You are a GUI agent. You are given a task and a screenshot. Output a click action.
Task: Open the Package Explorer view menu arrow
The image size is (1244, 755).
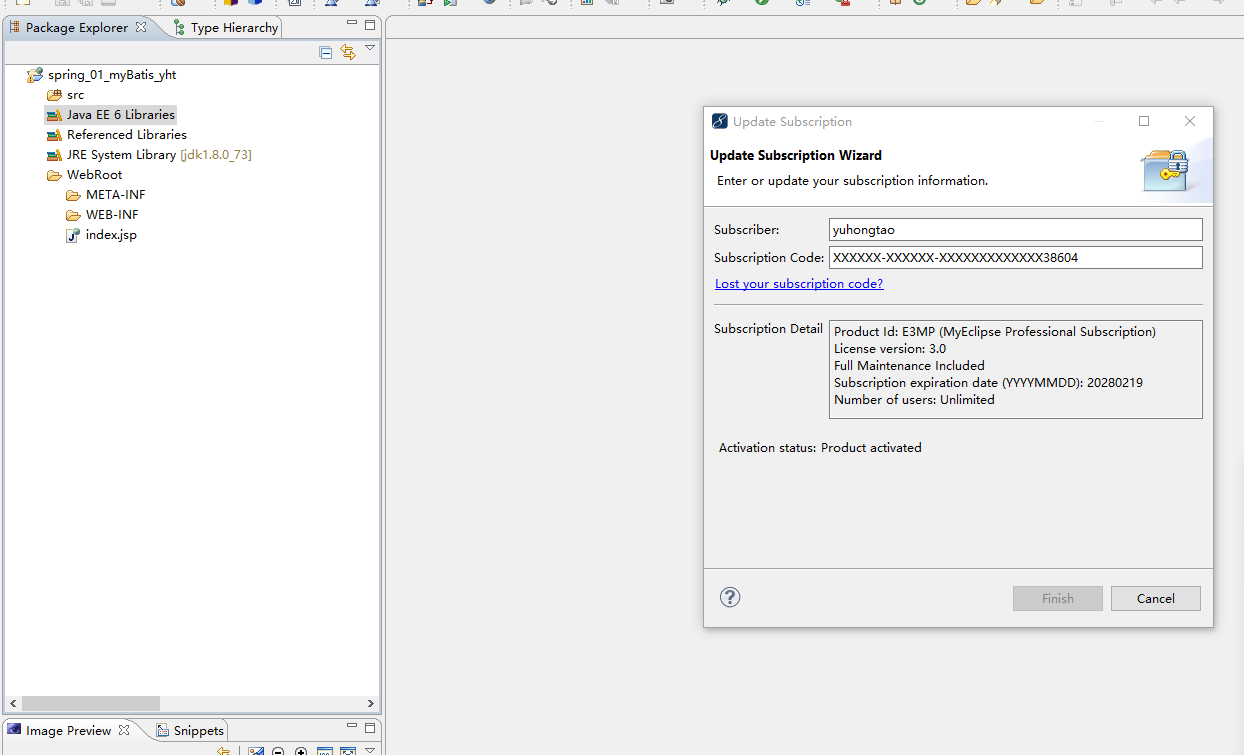[370, 49]
